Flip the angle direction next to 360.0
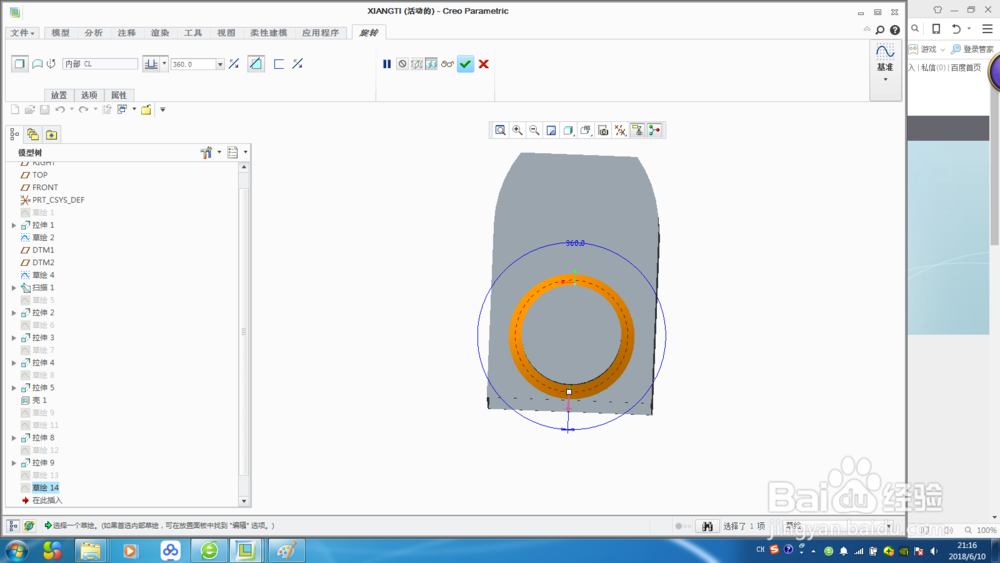The image size is (1000, 563). pyautogui.click(x=234, y=64)
